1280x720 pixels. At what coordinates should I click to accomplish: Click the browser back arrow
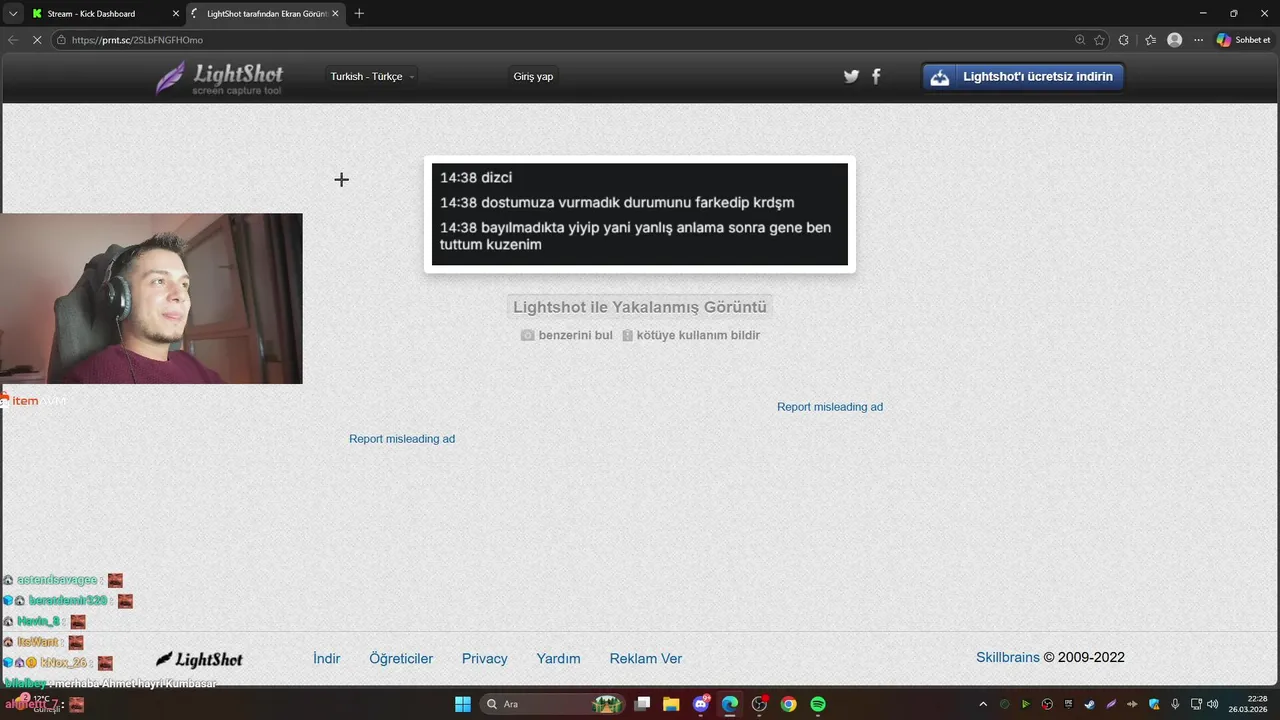coord(13,40)
